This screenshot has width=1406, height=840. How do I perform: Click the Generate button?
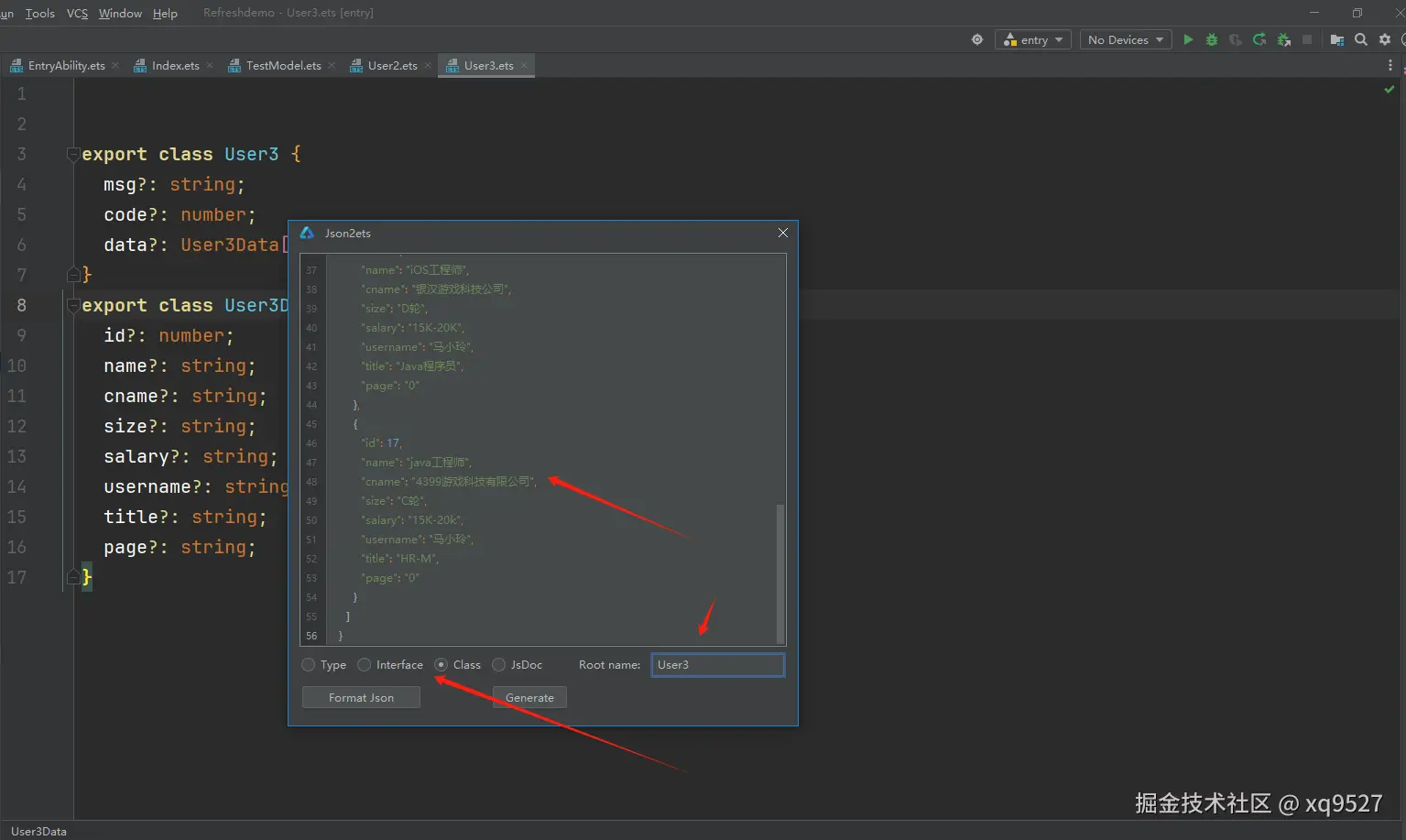(x=529, y=698)
